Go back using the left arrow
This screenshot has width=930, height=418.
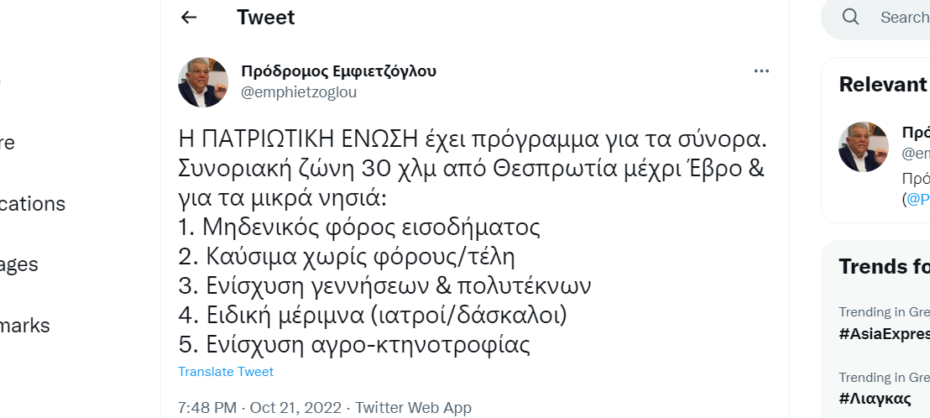pos(189,17)
